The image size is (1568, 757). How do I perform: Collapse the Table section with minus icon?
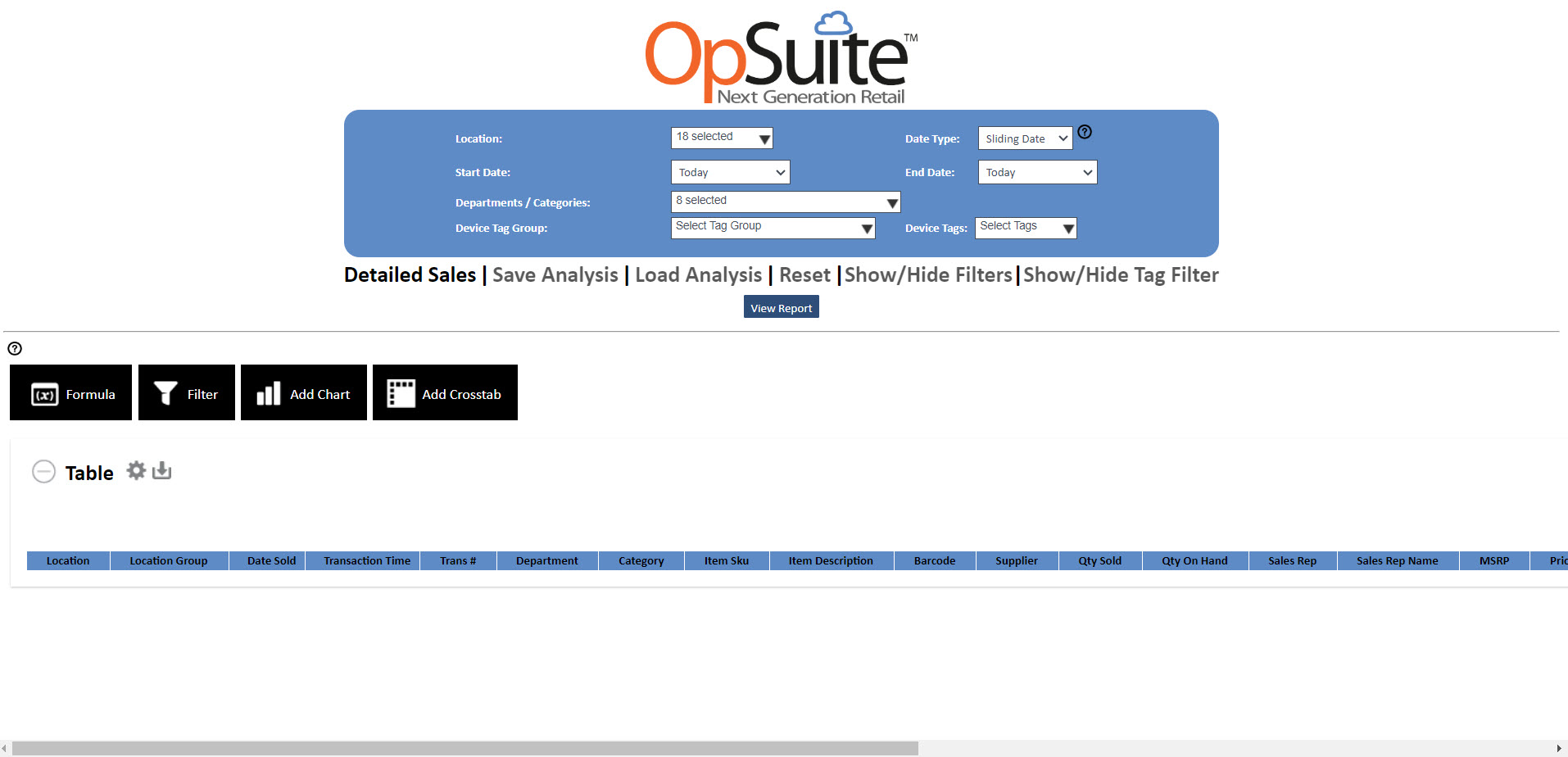tap(43, 472)
